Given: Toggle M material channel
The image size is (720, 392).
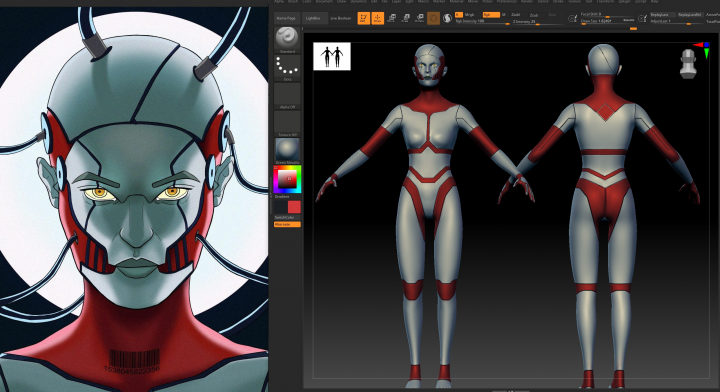Looking at the screenshot, I should 504,15.
